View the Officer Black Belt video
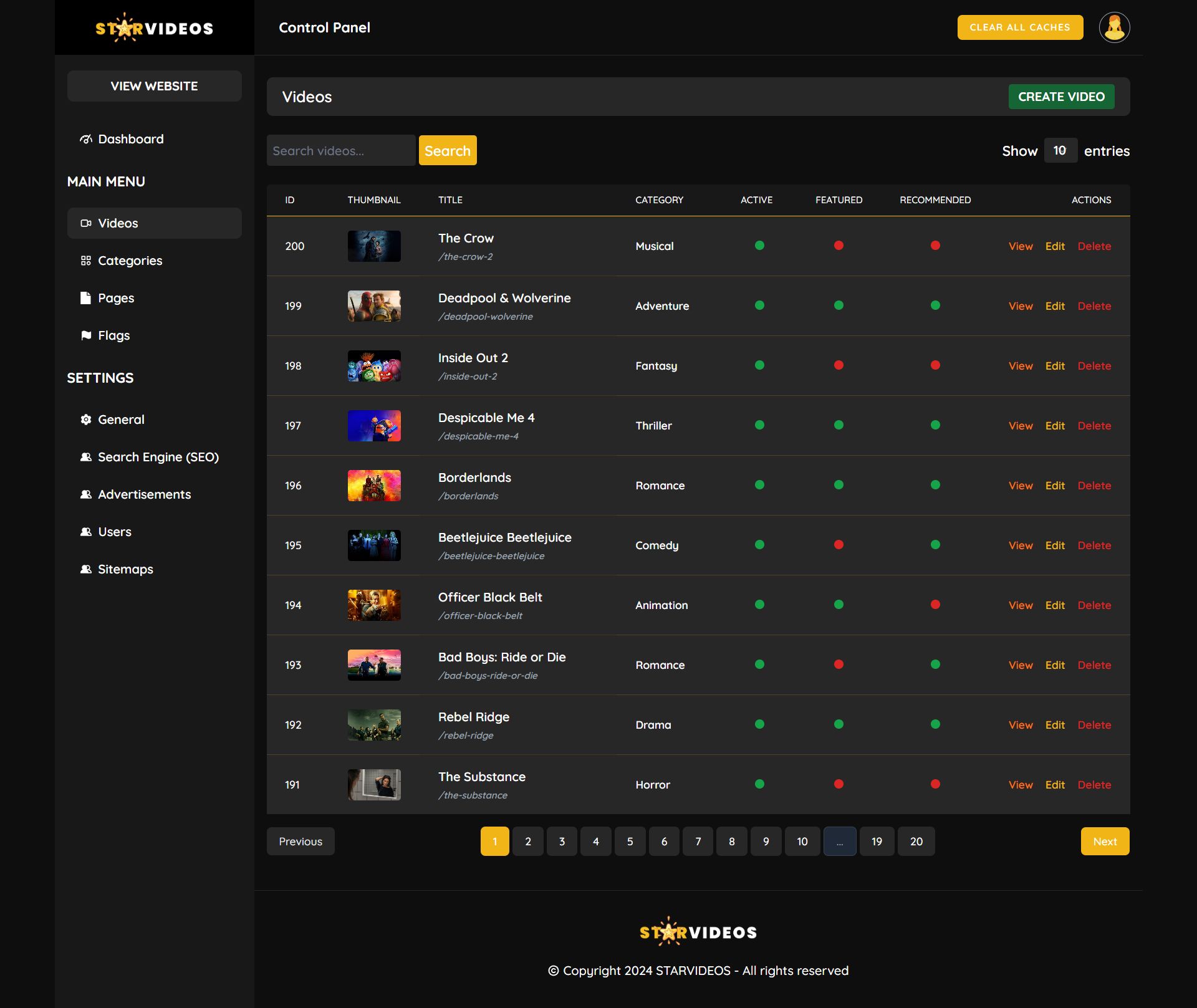This screenshot has width=1197, height=1008. (1021, 605)
